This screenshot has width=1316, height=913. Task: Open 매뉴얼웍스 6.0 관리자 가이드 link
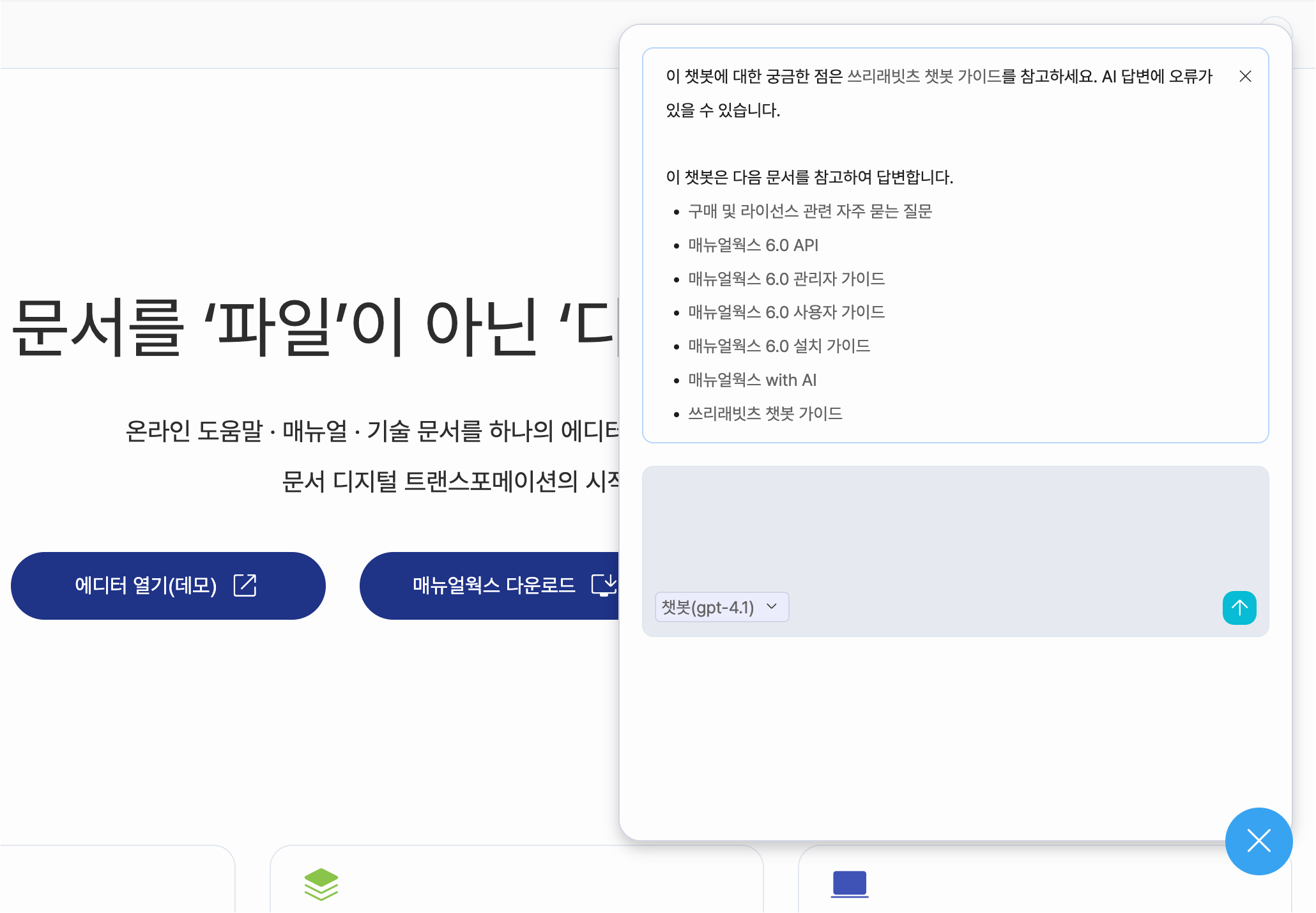click(786, 279)
